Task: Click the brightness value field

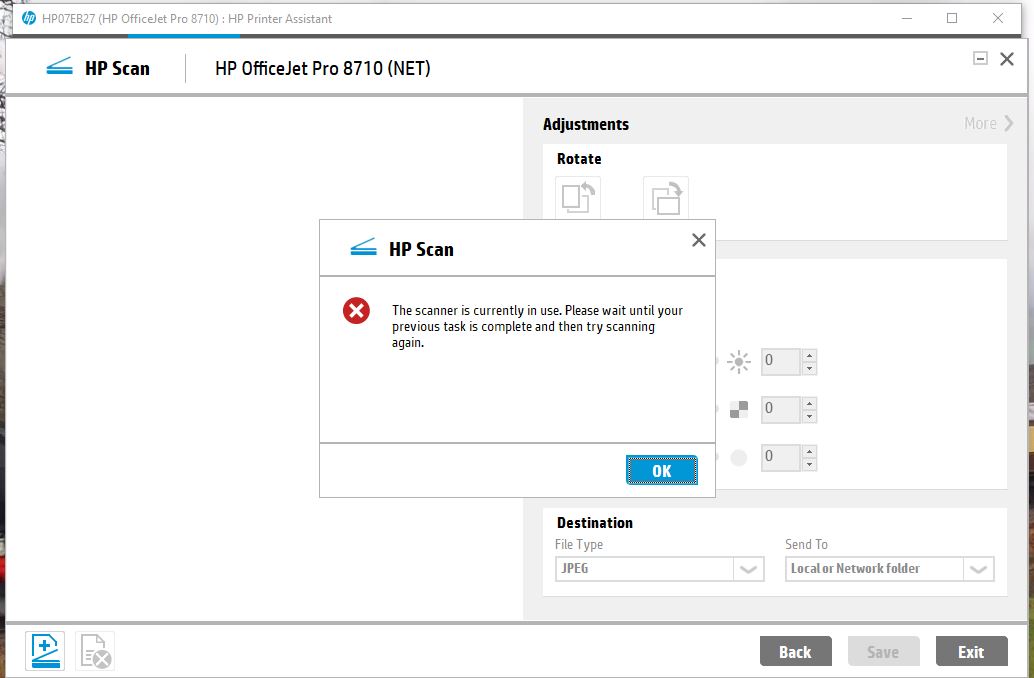Action: (781, 361)
